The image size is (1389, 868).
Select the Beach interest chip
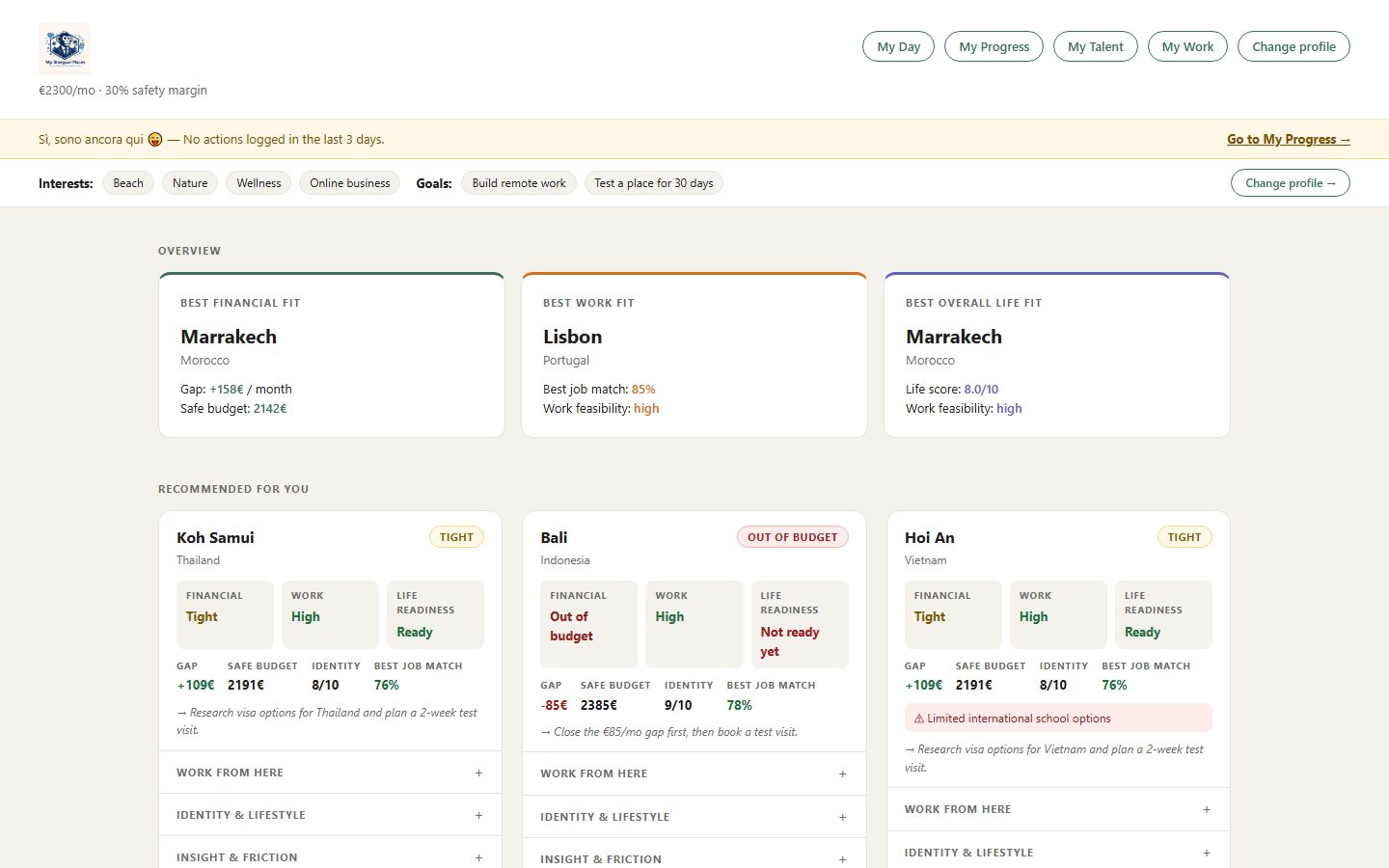click(x=128, y=183)
